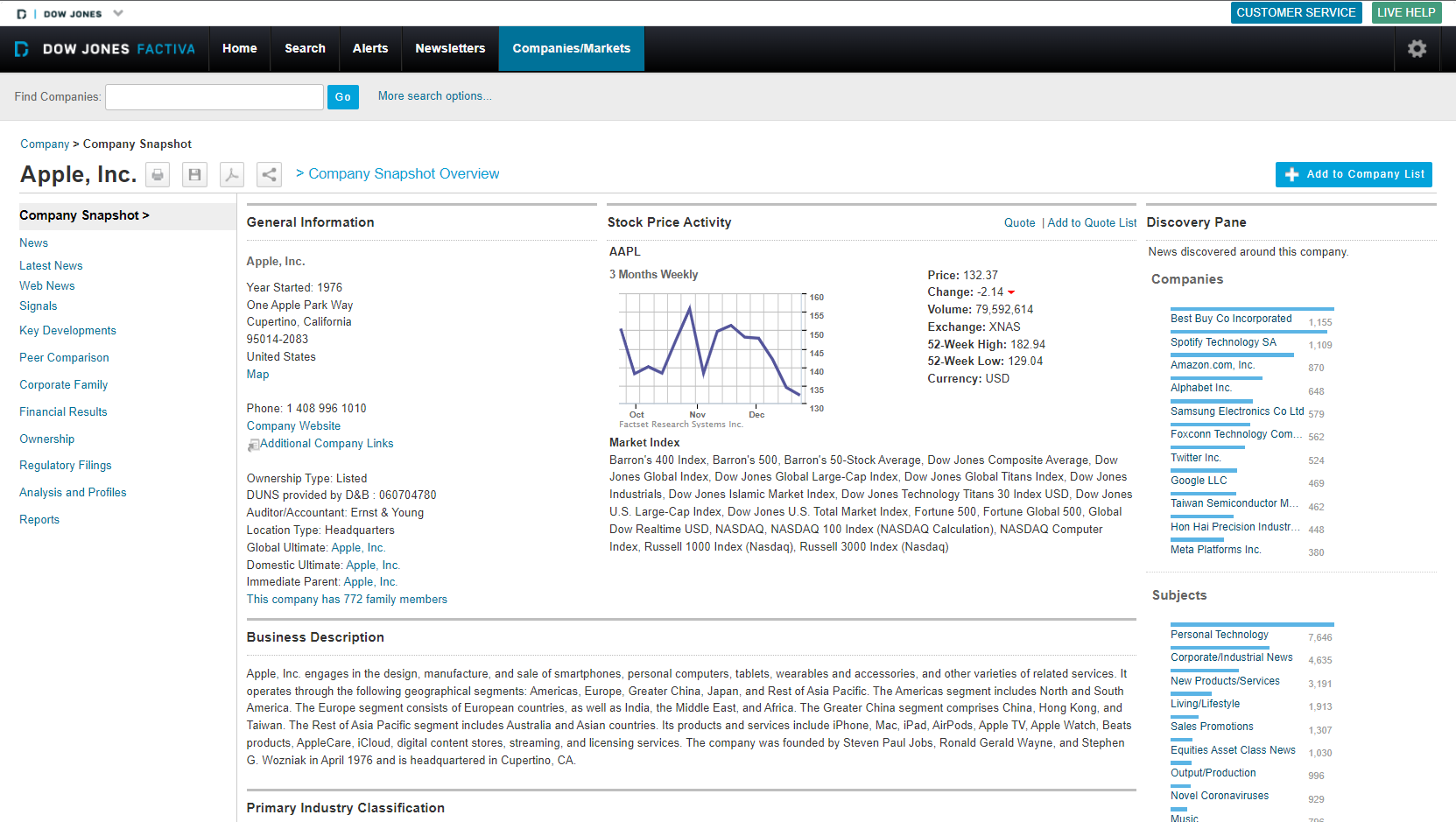
Task: Open Latest News in the sidebar
Action: pos(51,266)
